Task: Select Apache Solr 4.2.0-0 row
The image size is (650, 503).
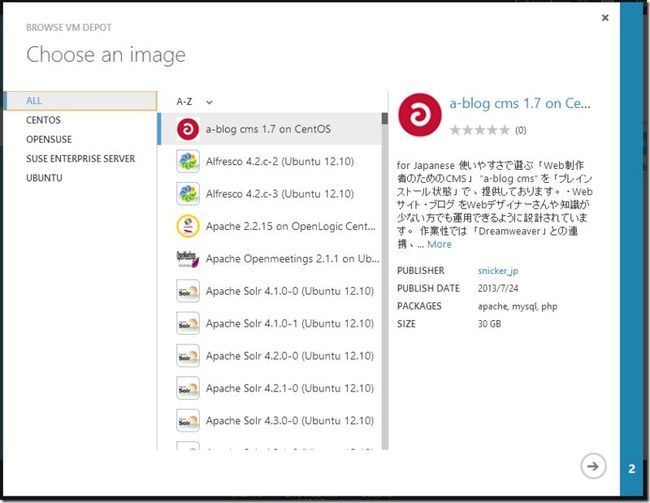Action: (270, 356)
